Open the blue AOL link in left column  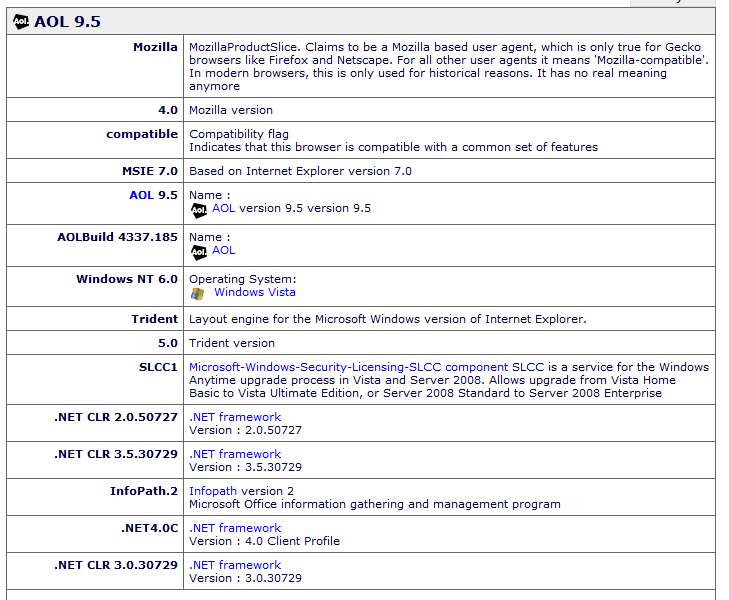tap(141, 195)
